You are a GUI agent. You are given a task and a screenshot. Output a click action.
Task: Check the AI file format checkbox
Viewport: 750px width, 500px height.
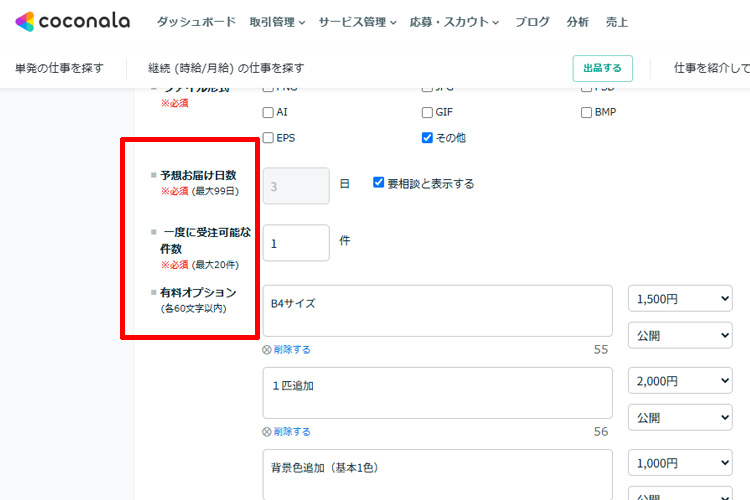(x=268, y=112)
